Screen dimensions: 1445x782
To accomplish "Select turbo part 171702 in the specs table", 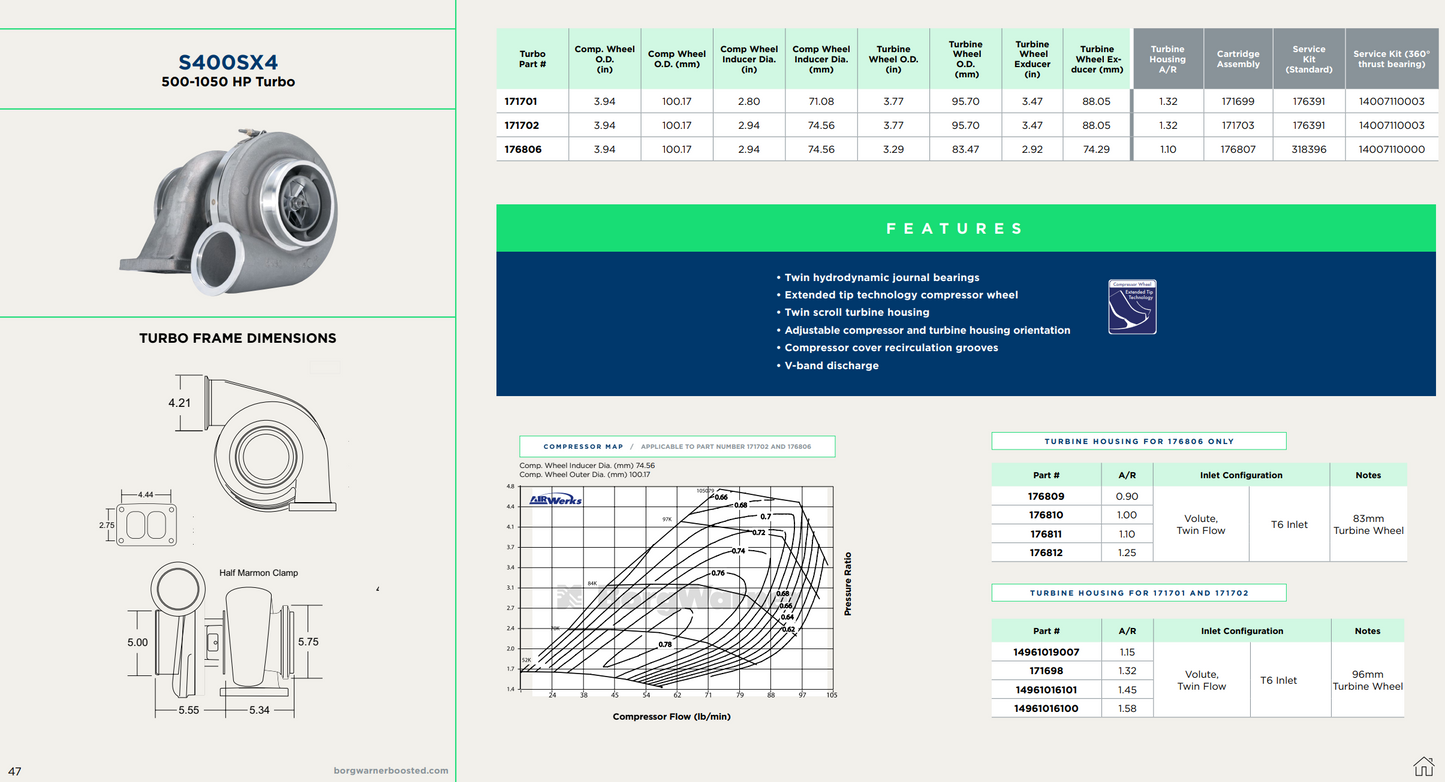I will pos(522,125).
